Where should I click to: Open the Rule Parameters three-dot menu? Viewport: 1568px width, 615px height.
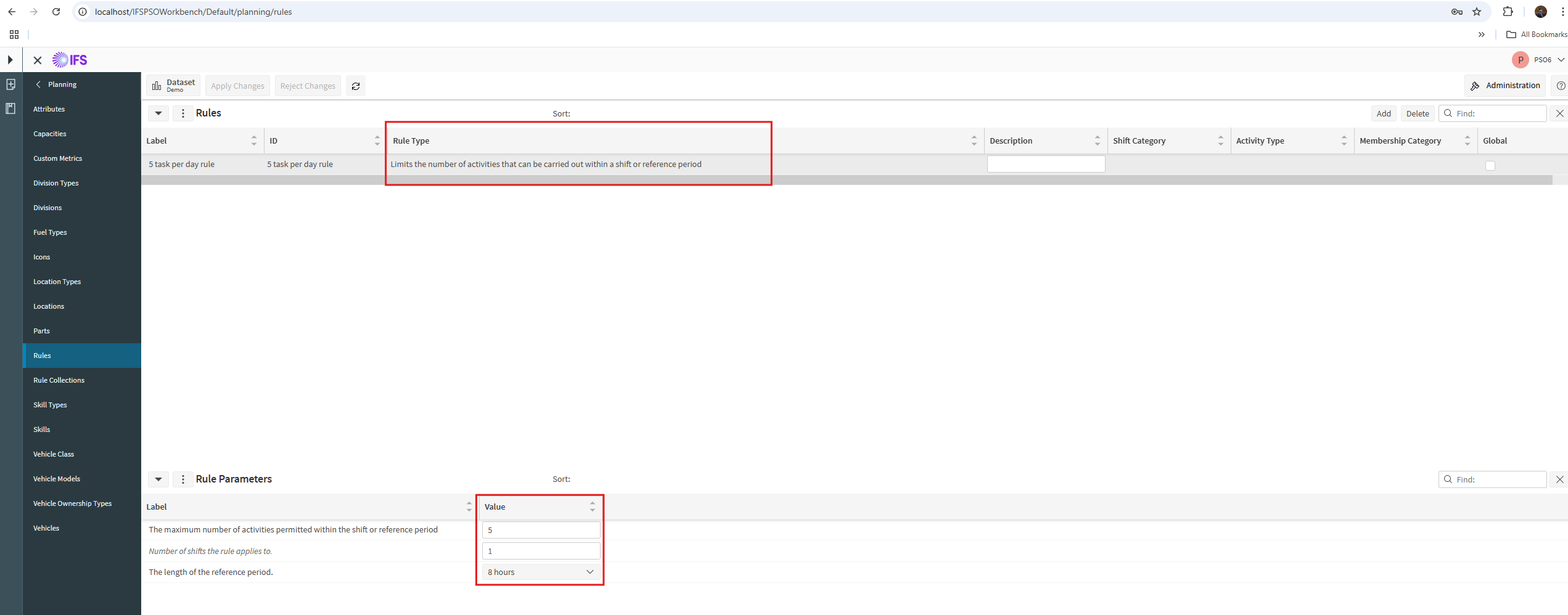click(x=183, y=479)
